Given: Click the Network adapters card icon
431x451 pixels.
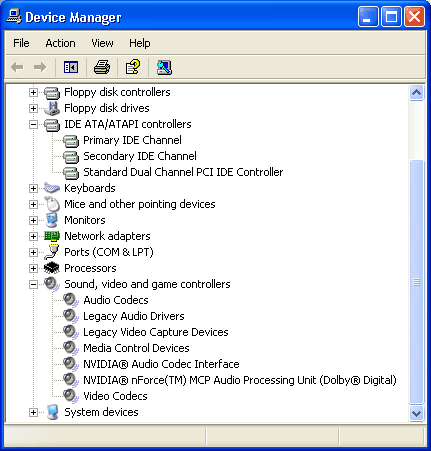Looking at the screenshot, I should click(x=52, y=236).
